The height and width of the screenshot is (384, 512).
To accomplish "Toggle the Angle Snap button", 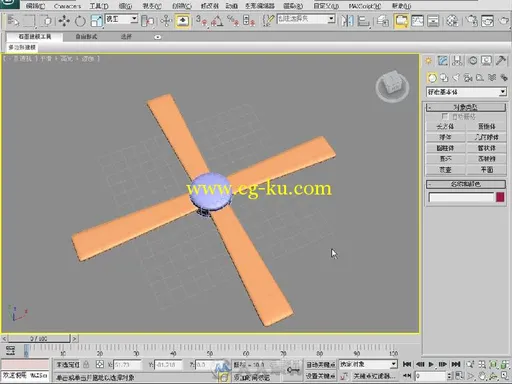I will (217, 21).
